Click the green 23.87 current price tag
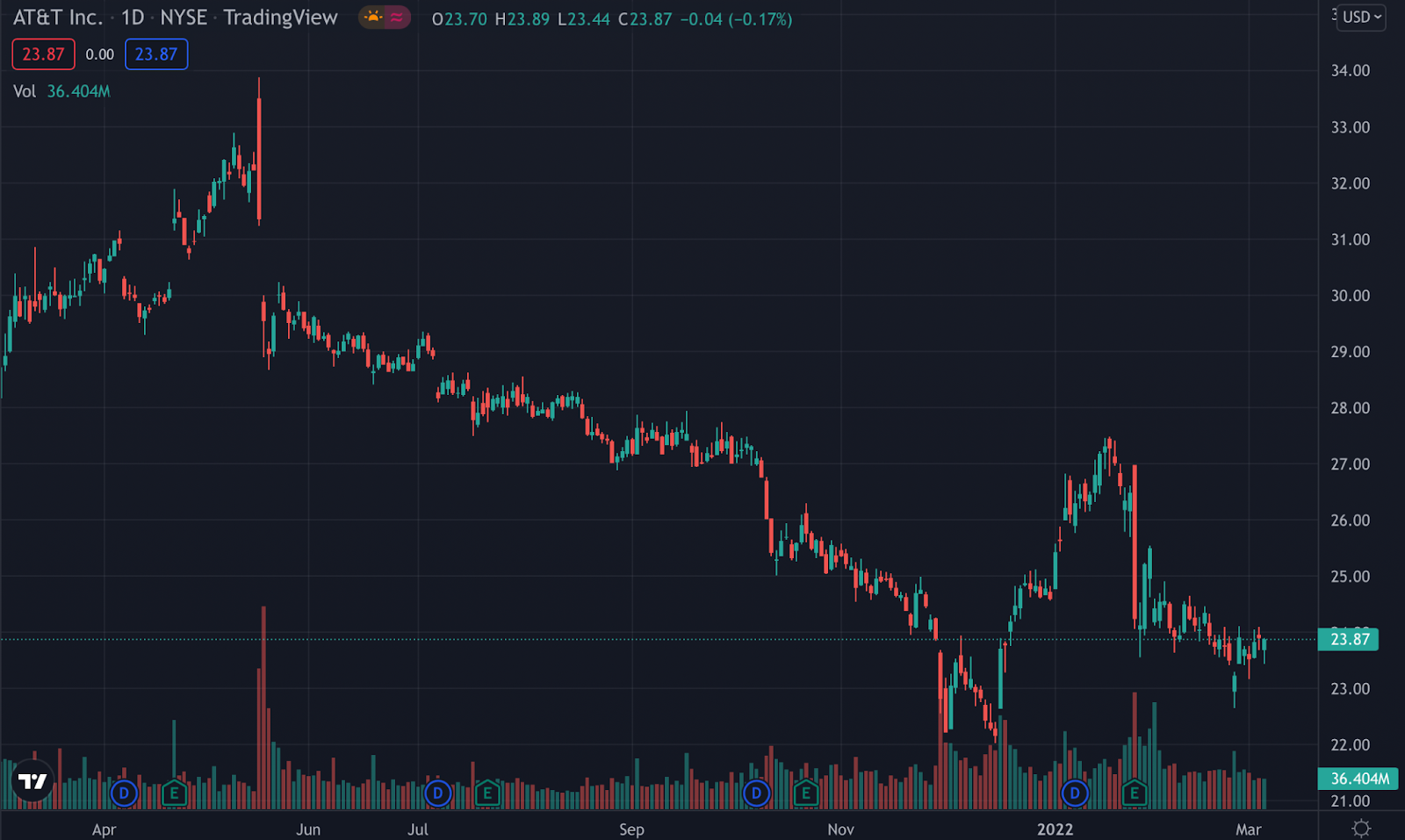 pyautogui.click(x=1349, y=639)
